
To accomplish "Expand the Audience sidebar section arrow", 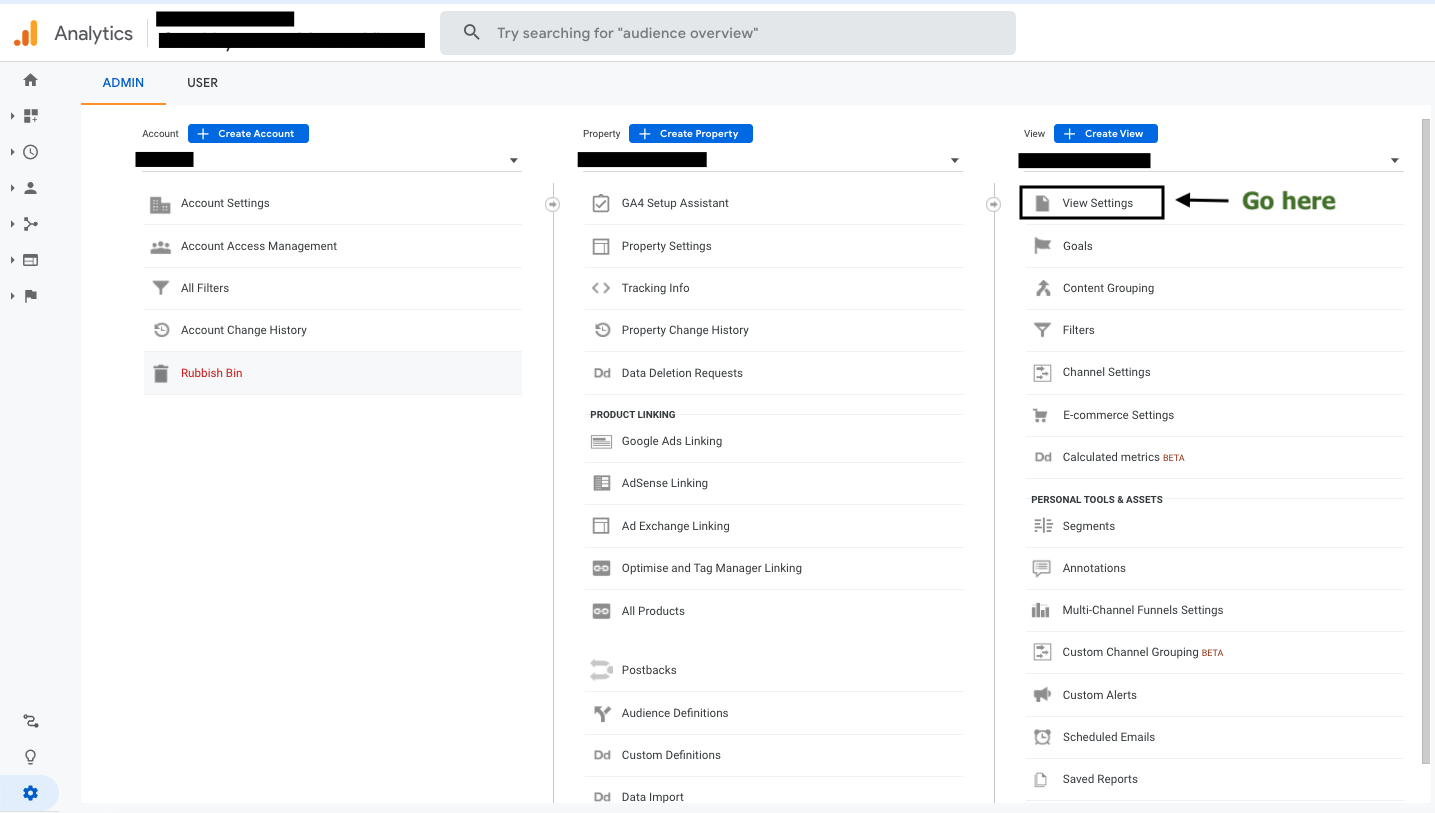I will point(12,188).
